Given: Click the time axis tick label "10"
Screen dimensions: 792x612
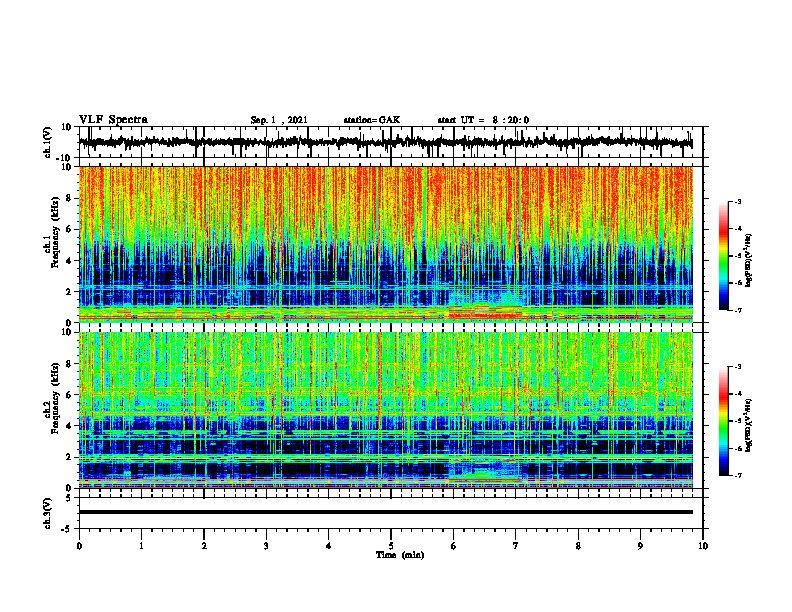Looking at the screenshot, I should click(703, 546).
